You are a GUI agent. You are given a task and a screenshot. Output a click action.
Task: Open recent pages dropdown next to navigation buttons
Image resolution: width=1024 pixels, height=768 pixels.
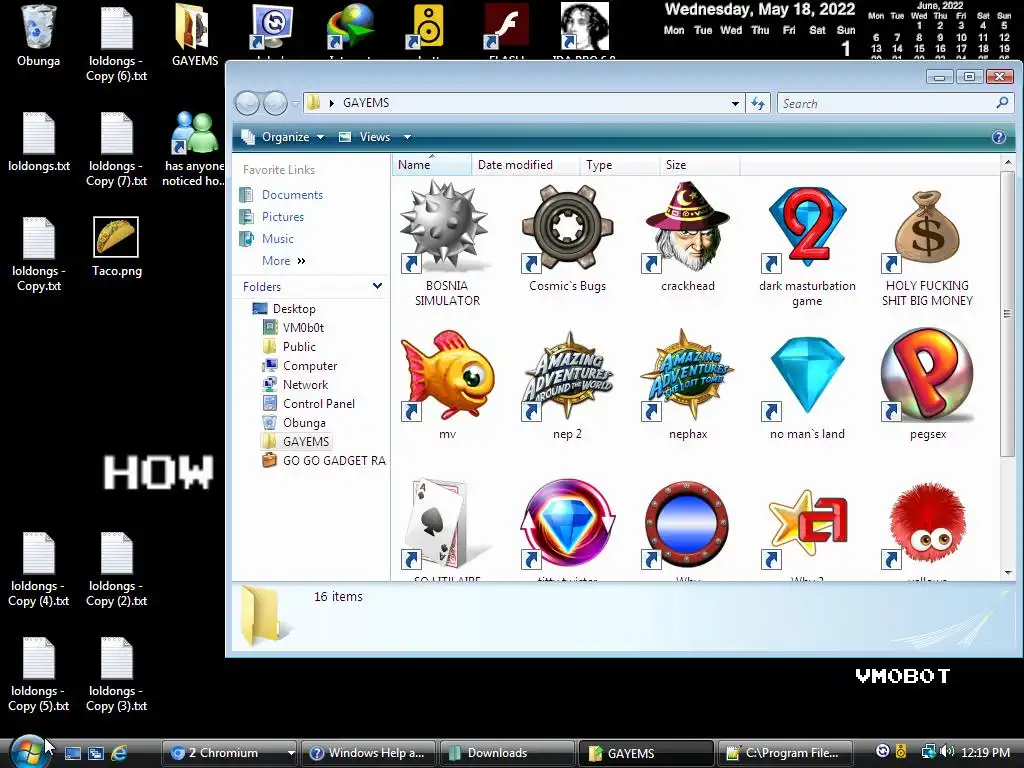296,103
